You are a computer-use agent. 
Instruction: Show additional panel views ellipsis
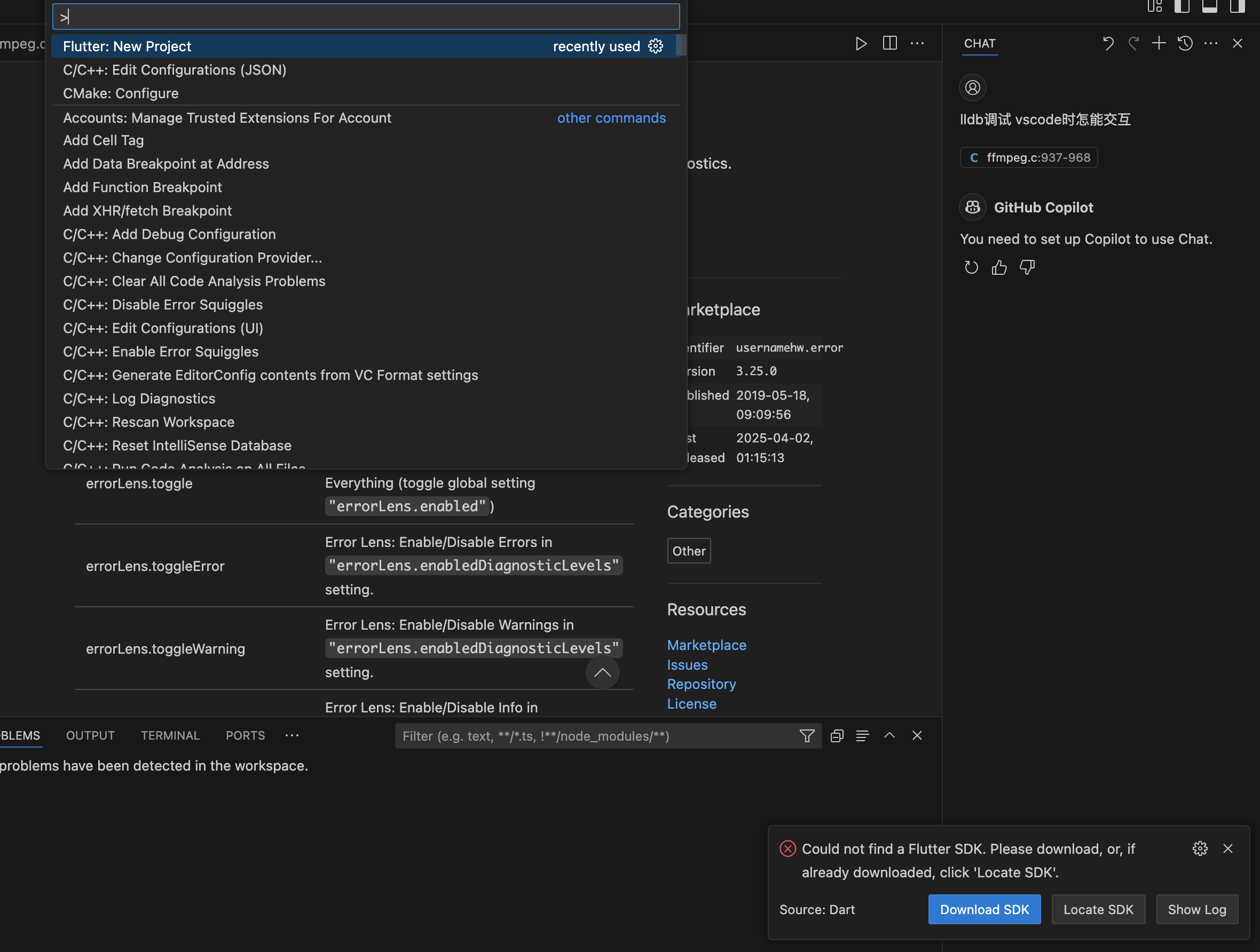(x=292, y=735)
